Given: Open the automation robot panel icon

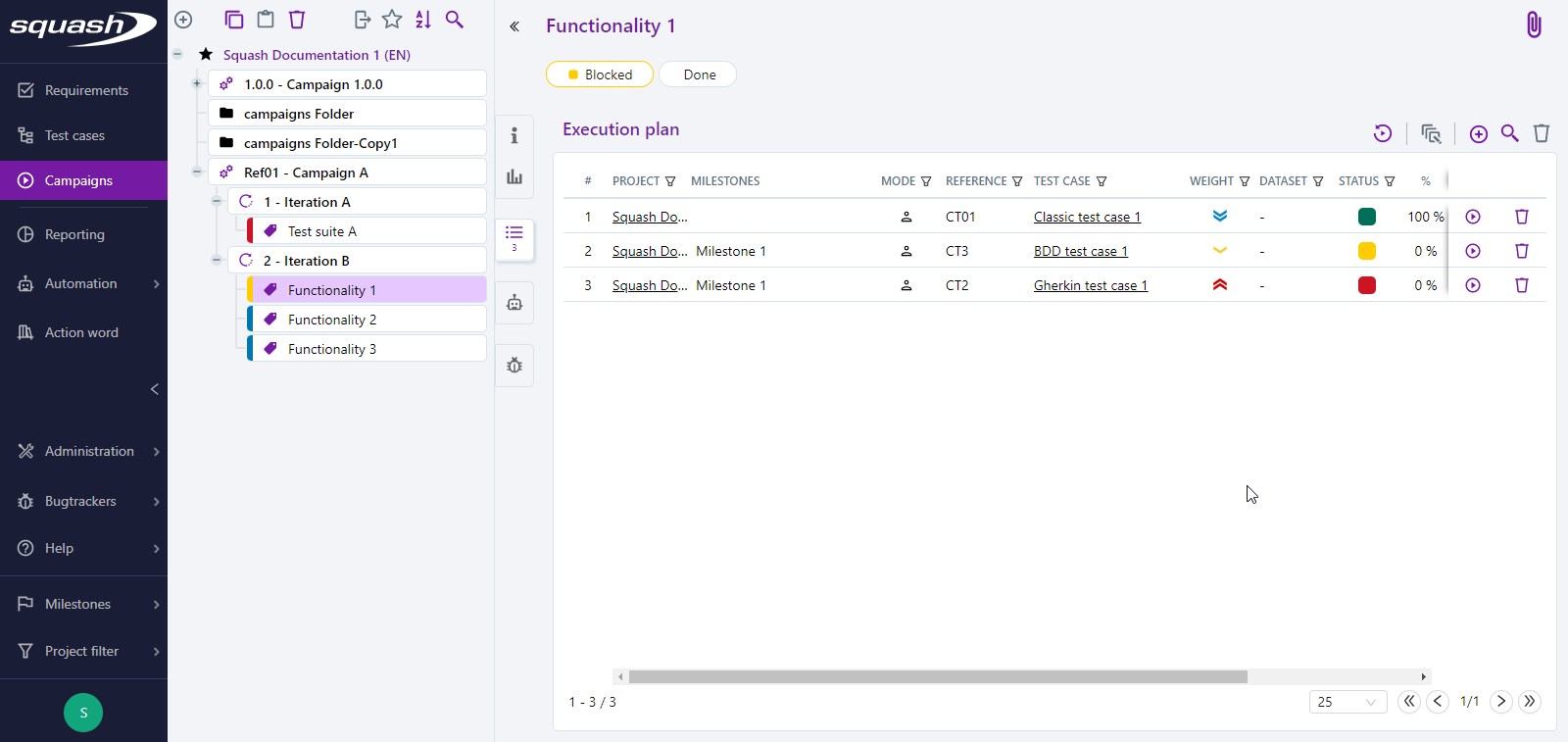Looking at the screenshot, I should pyautogui.click(x=514, y=303).
